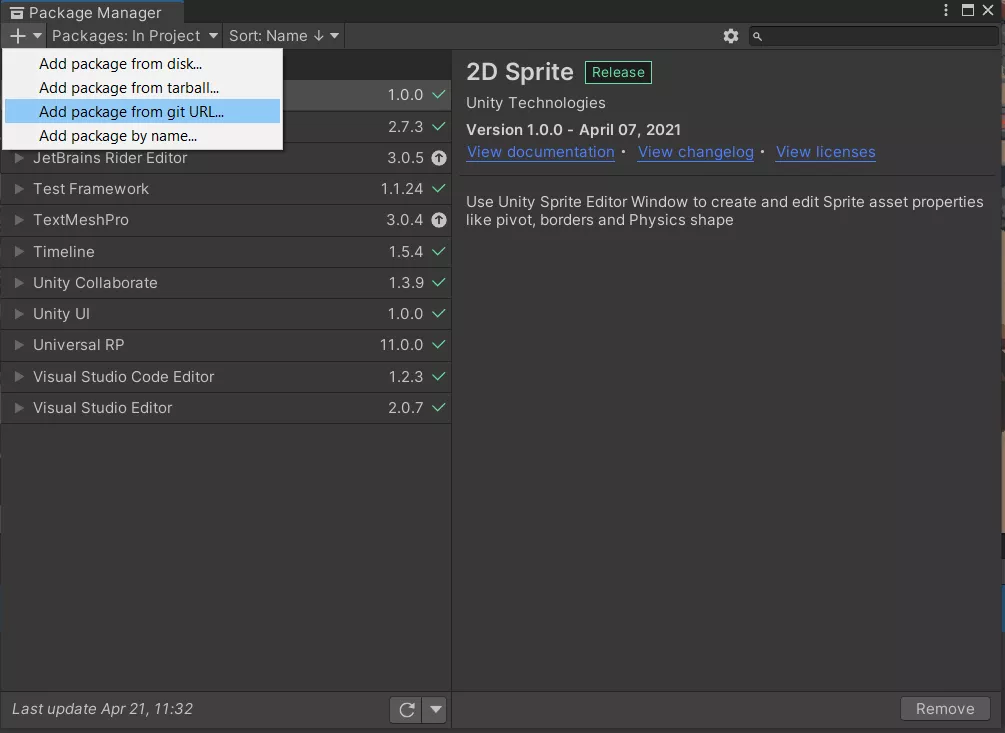Viewport: 1005px width, 733px height.
Task: Click the three-dot window options menu
Action: (x=946, y=10)
